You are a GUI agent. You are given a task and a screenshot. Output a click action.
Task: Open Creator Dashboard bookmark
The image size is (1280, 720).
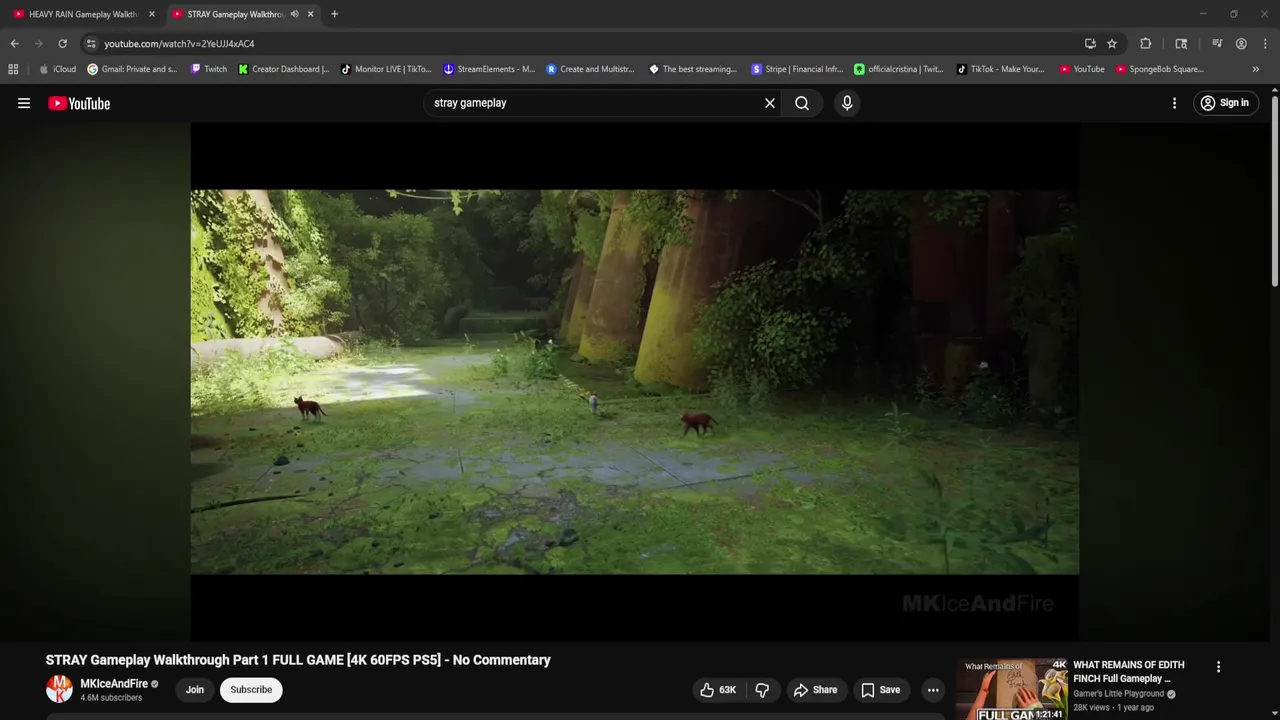pyautogui.click(x=284, y=69)
